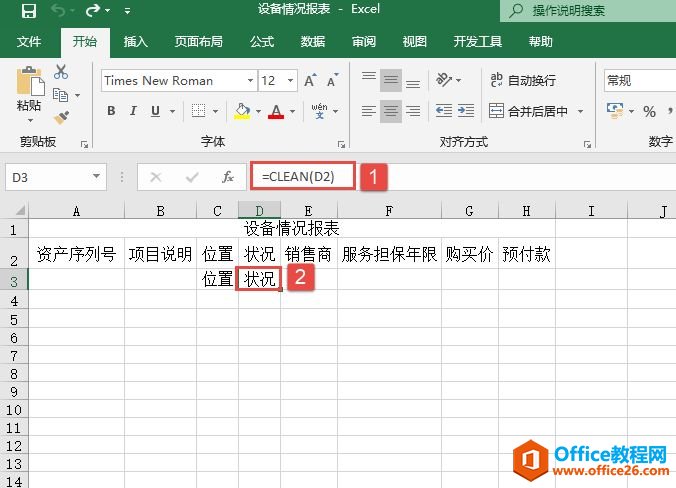This screenshot has height=488, width=676.
Task: Toggle Italic formatting
Action: click(x=133, y=111)
